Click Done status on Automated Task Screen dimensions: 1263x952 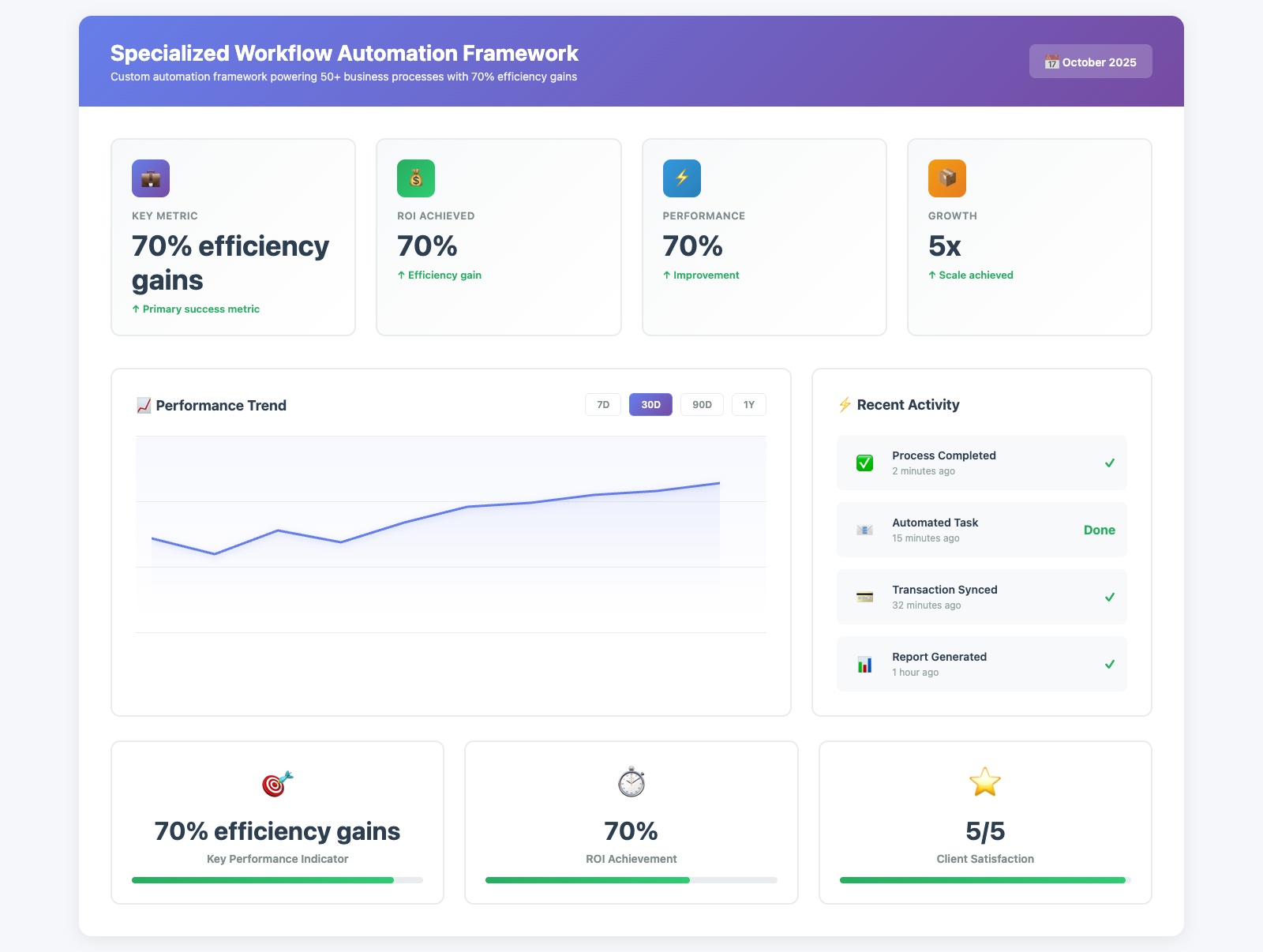pos(1099,530)
